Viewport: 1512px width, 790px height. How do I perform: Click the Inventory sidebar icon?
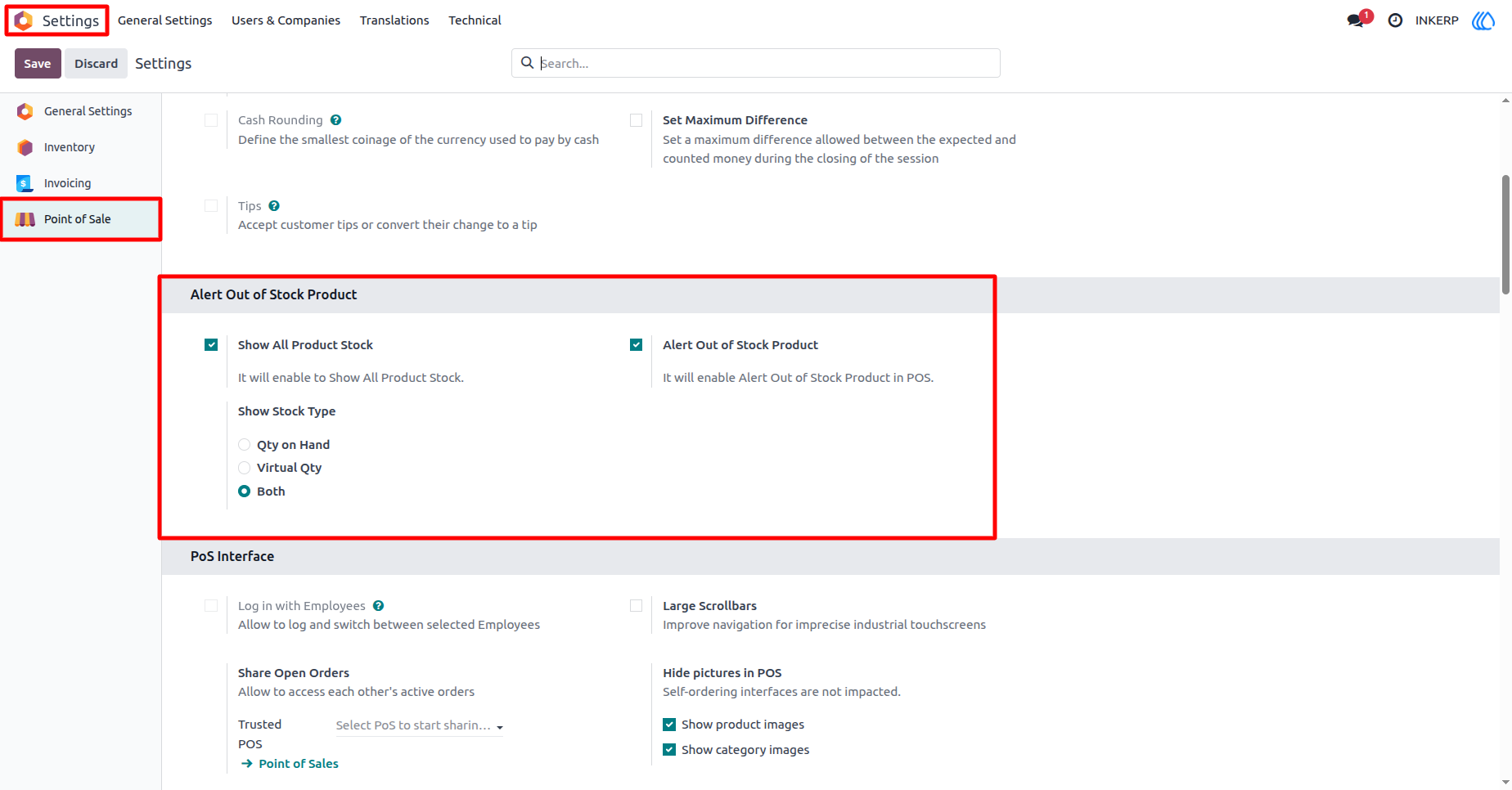coord(25,147)
